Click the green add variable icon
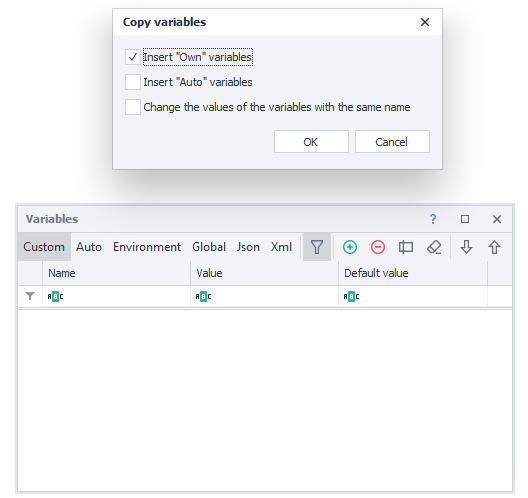Screen dimensions: 528x498 (350, 247)
